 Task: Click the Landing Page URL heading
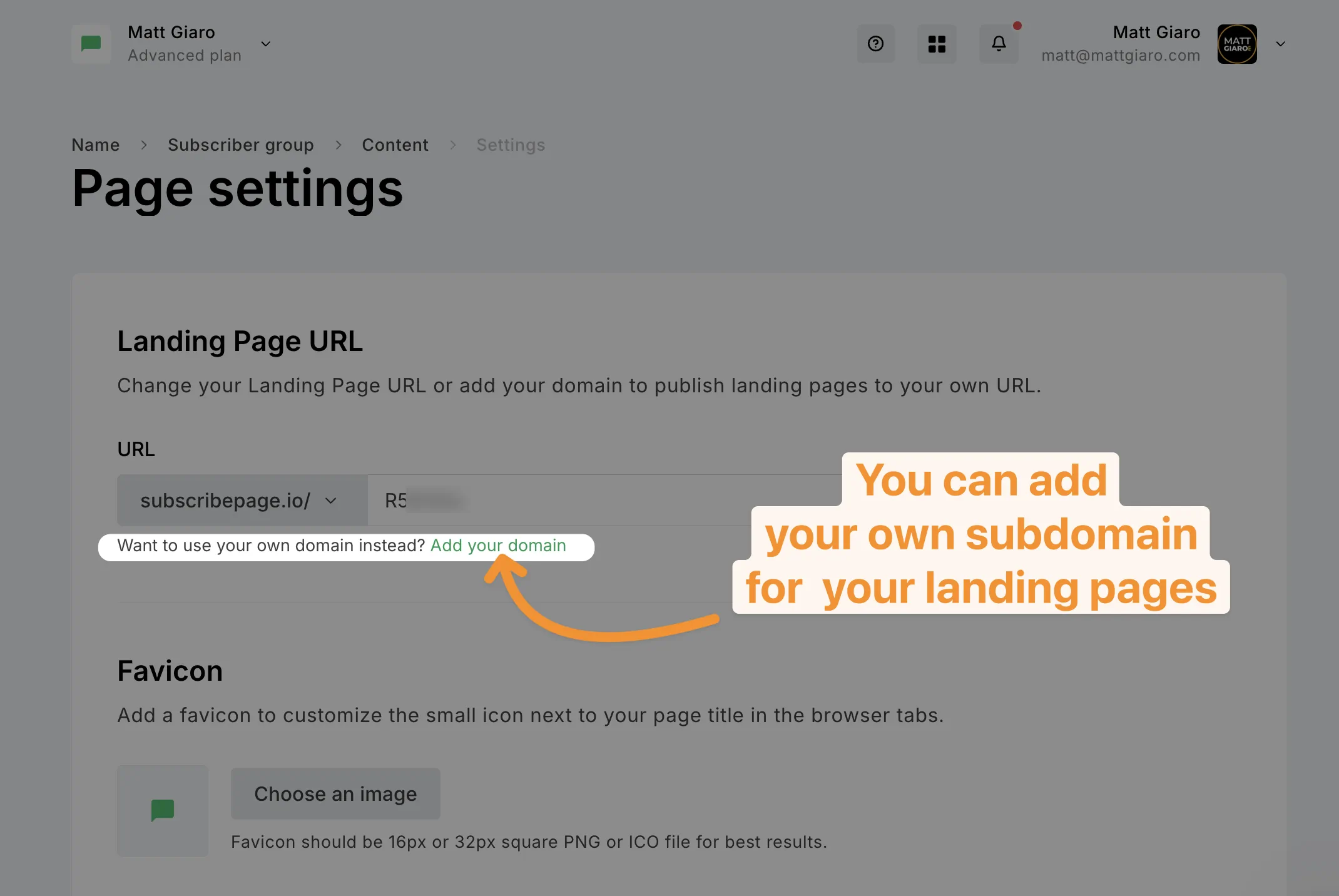[240, 342]
